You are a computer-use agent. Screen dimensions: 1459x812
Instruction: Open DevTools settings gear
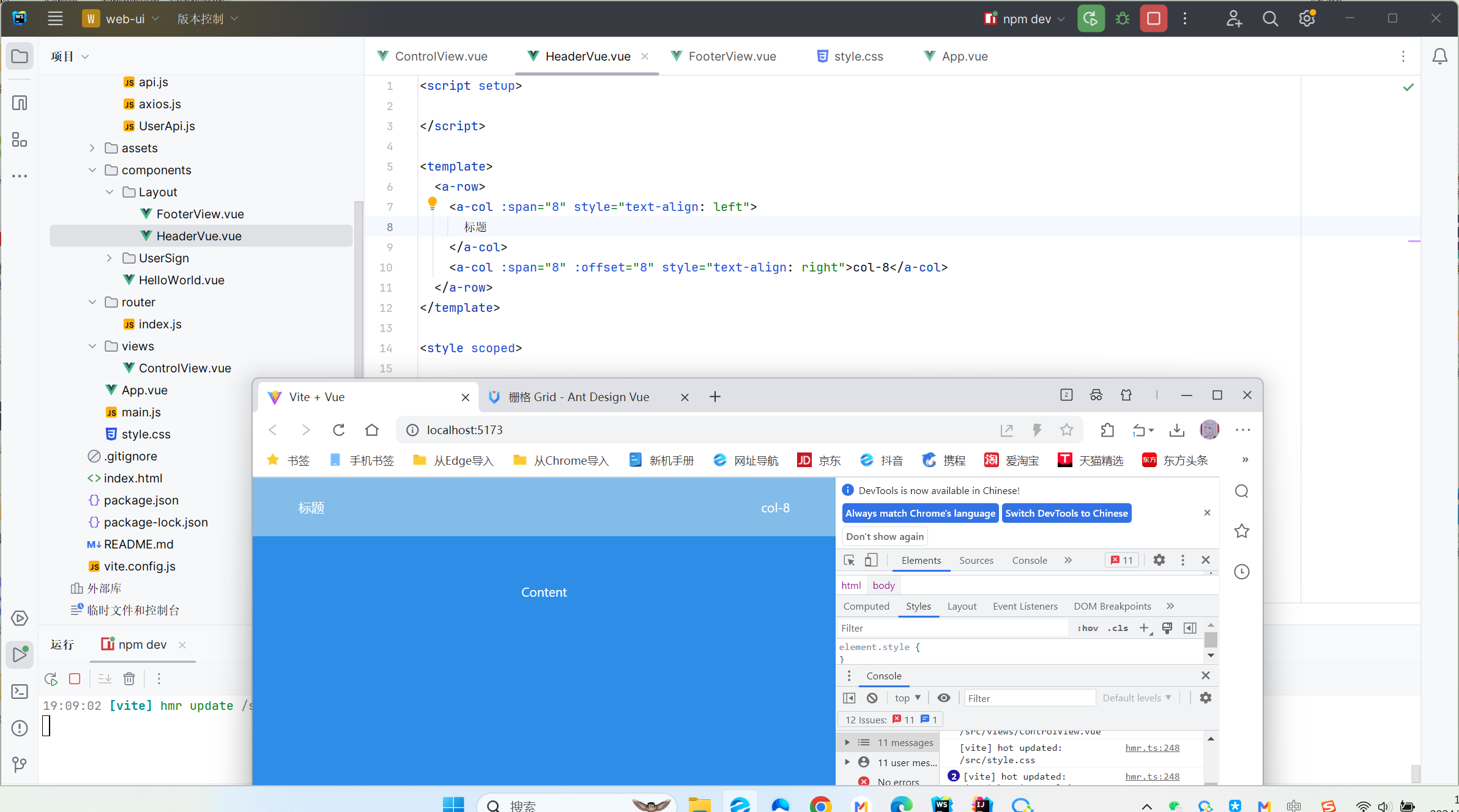[x=1159, y=560]
